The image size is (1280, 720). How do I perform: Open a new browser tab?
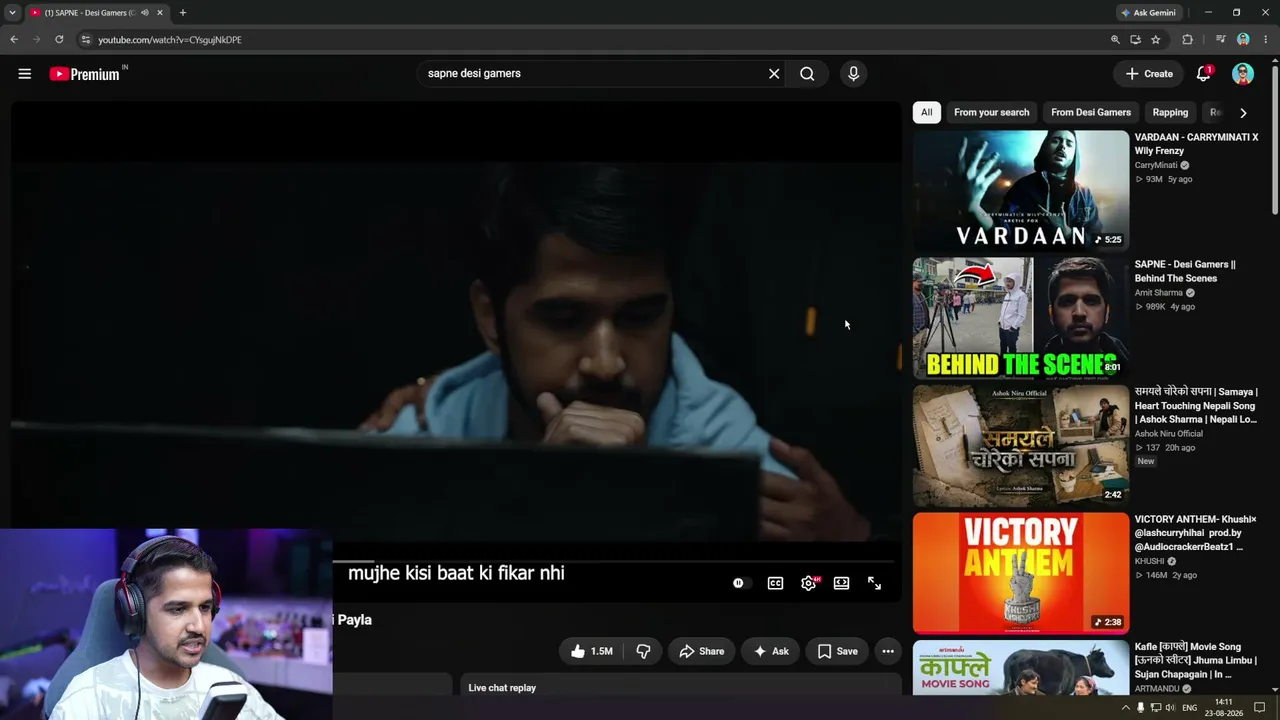(182, 13)
